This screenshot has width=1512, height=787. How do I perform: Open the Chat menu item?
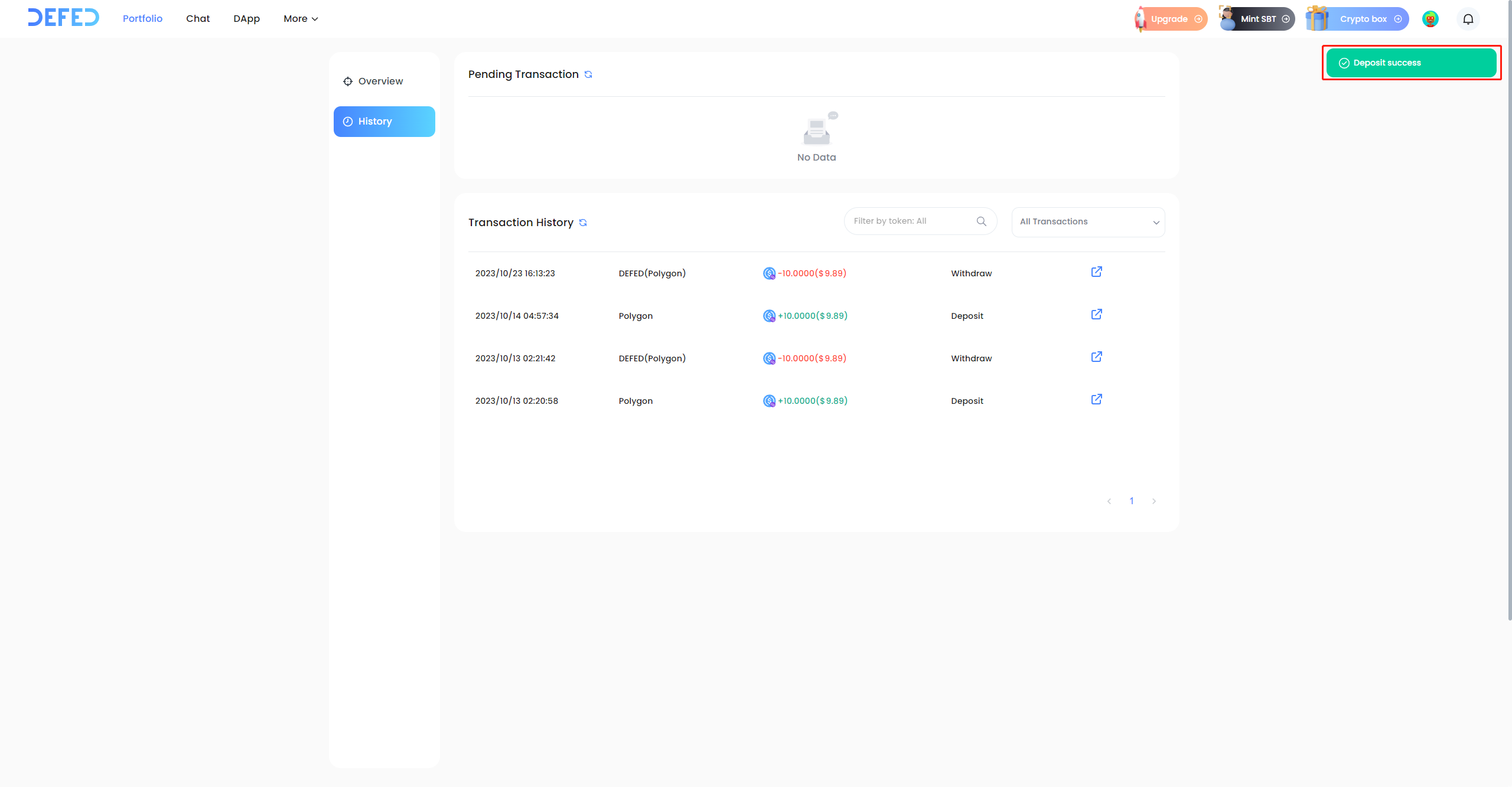pos(198,19)
